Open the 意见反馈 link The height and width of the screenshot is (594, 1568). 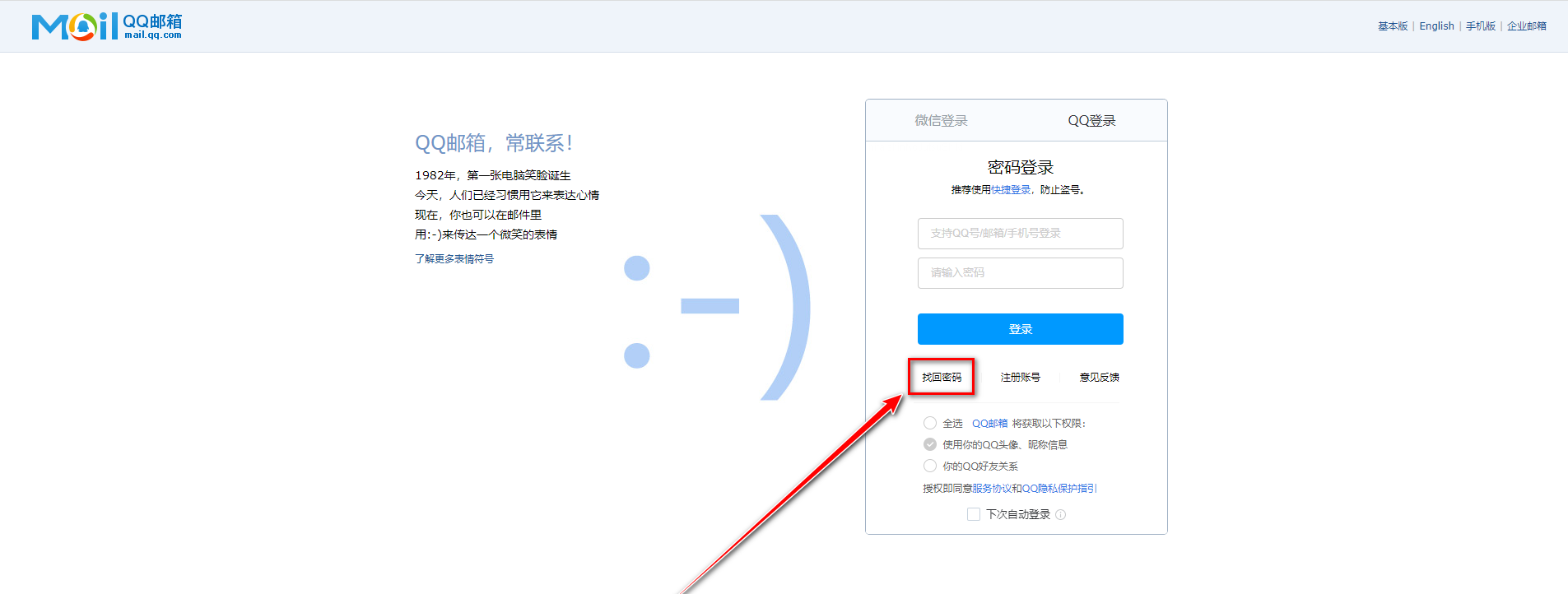[x=1099, y=378]
